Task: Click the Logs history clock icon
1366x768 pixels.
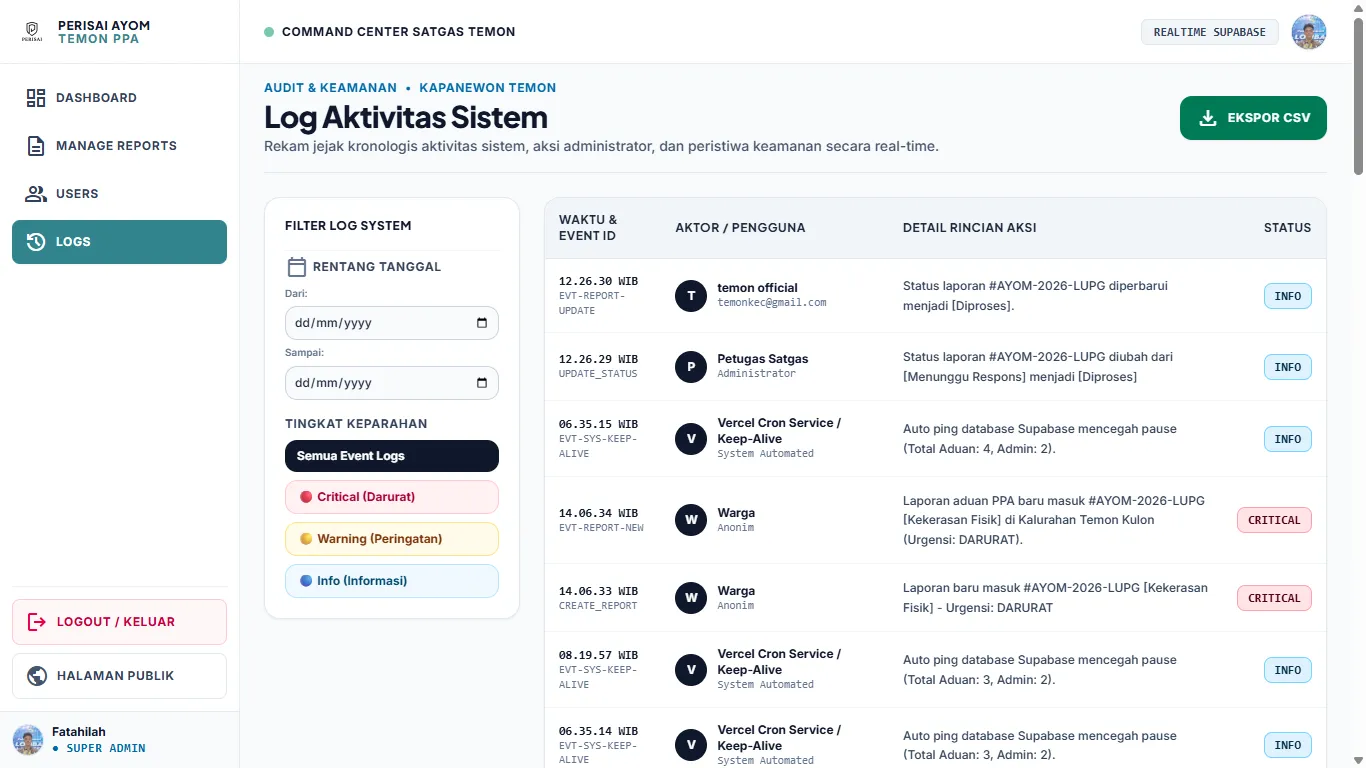Action: 36,242
